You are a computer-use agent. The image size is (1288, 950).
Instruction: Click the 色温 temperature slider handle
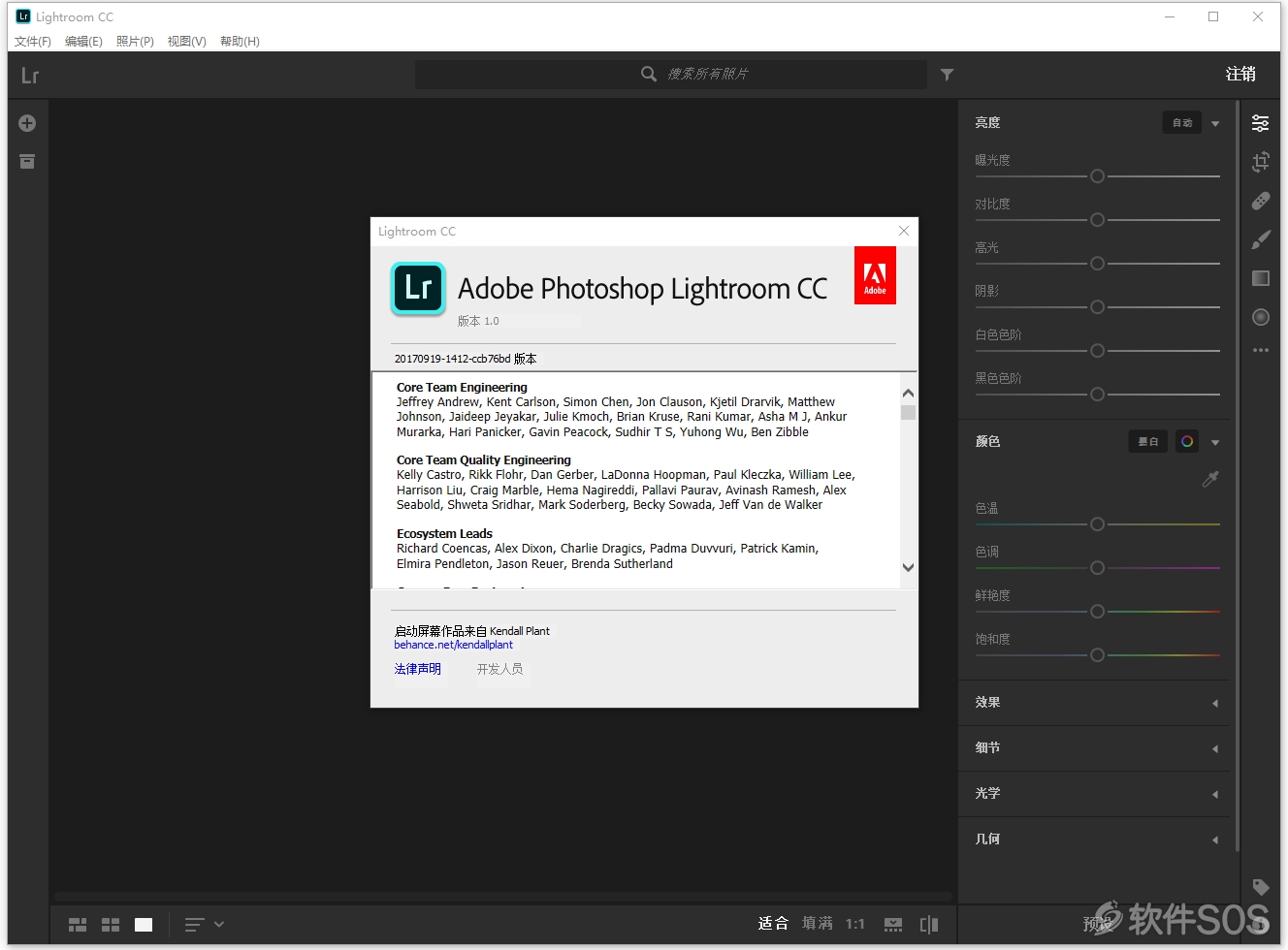[x=1097, y=524]
